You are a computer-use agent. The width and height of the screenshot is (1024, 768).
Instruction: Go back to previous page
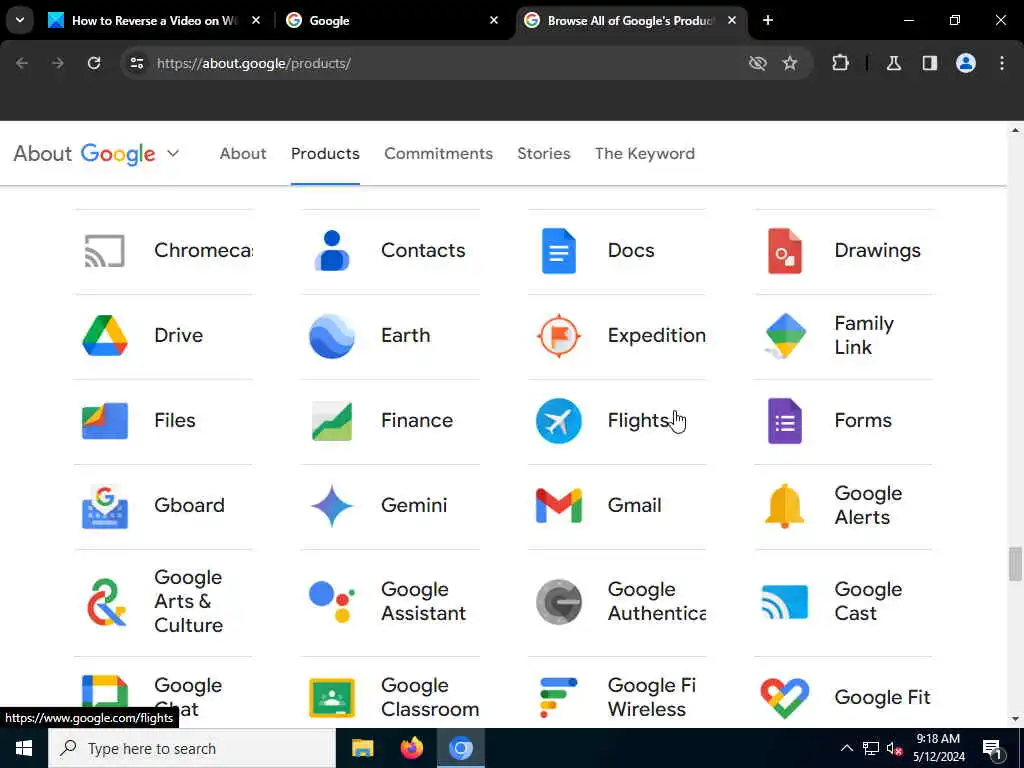click(22, 63)
